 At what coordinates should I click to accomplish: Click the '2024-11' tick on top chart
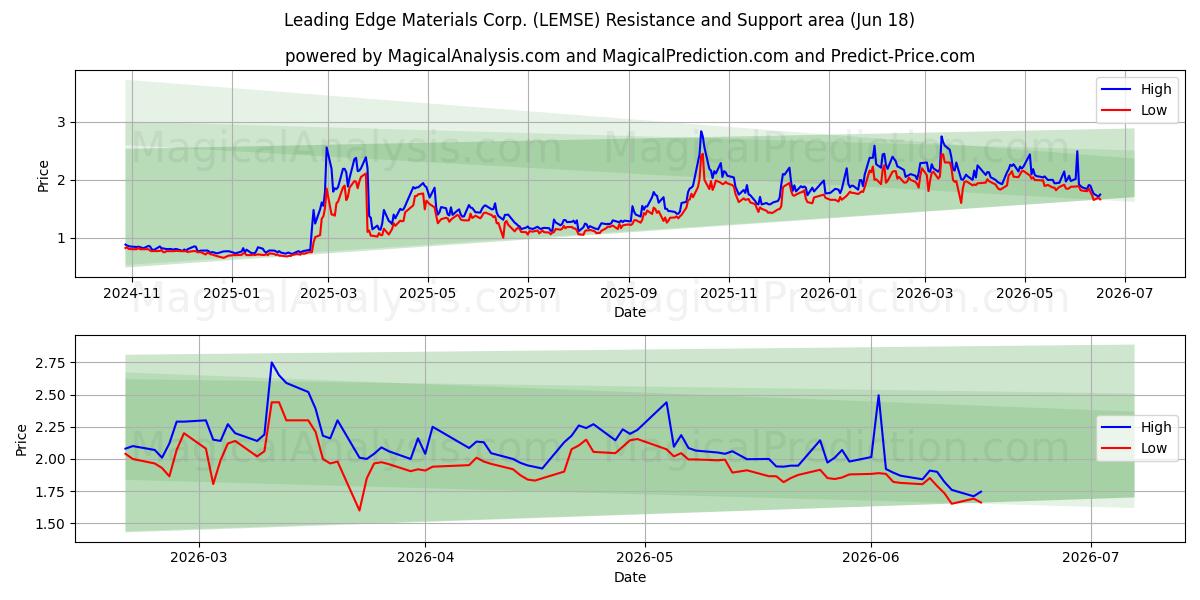tap(132, 293)
